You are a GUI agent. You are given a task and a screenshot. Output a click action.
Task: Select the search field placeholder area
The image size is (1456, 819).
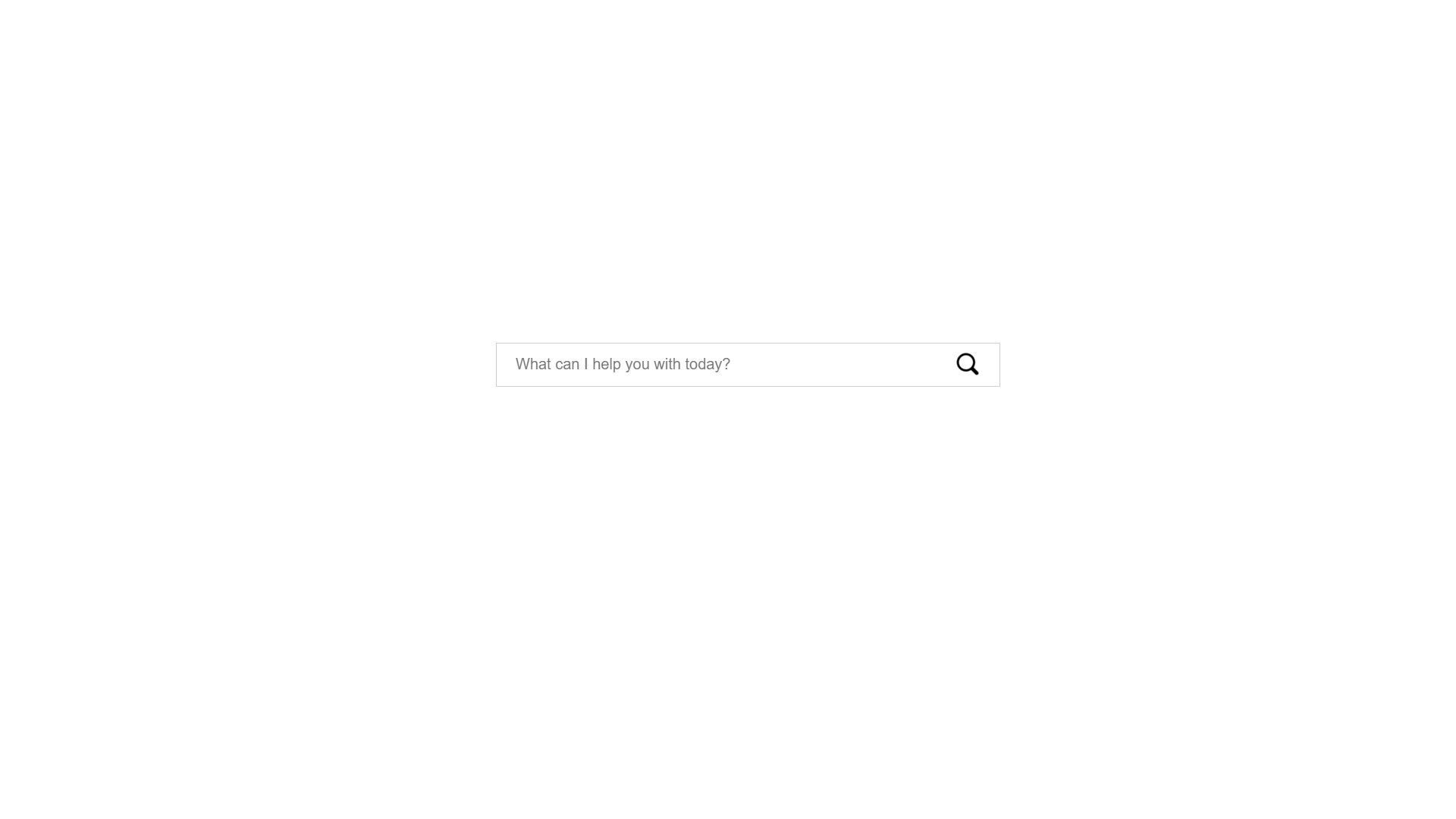(x=727, y=364)
